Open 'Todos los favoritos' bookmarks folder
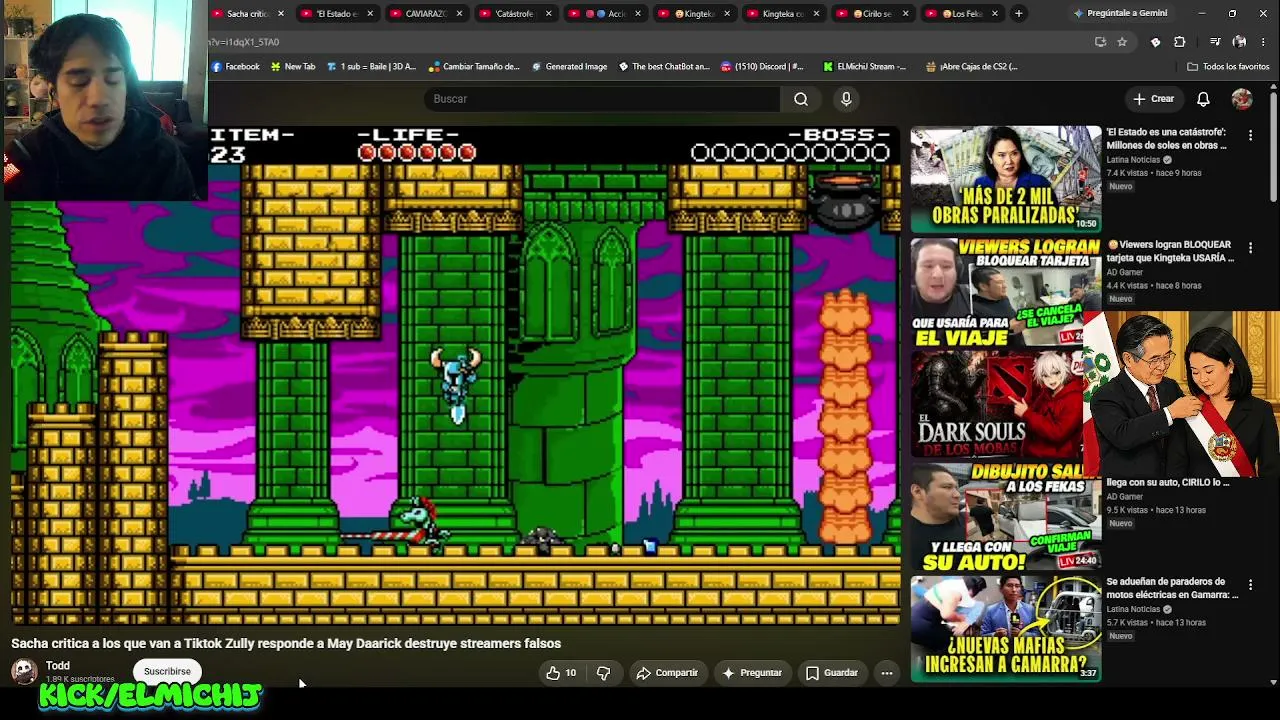The width and height of the screenshot is (1280, 720). pyautogui.click(x=1228, y=67)
